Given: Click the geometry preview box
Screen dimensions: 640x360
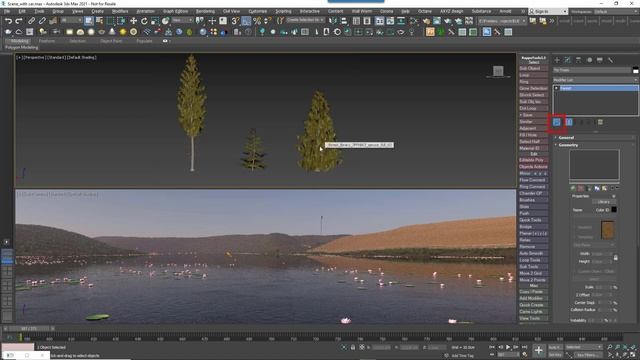Looking at the screenshot, I should [594, 164].
